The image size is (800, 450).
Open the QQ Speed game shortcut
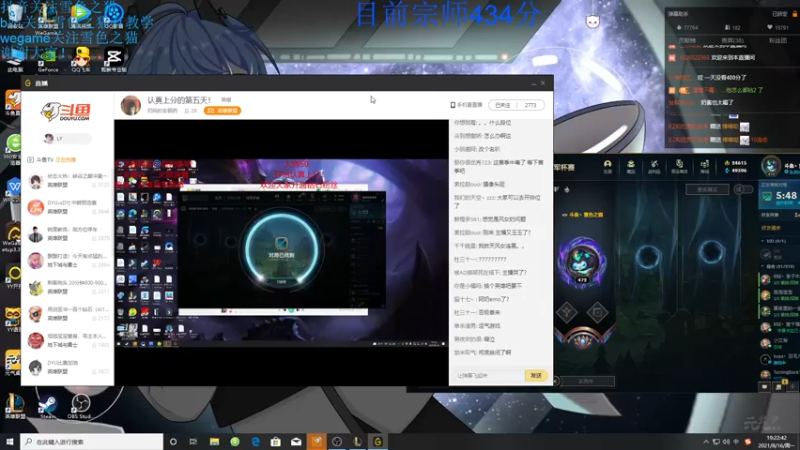81,59
